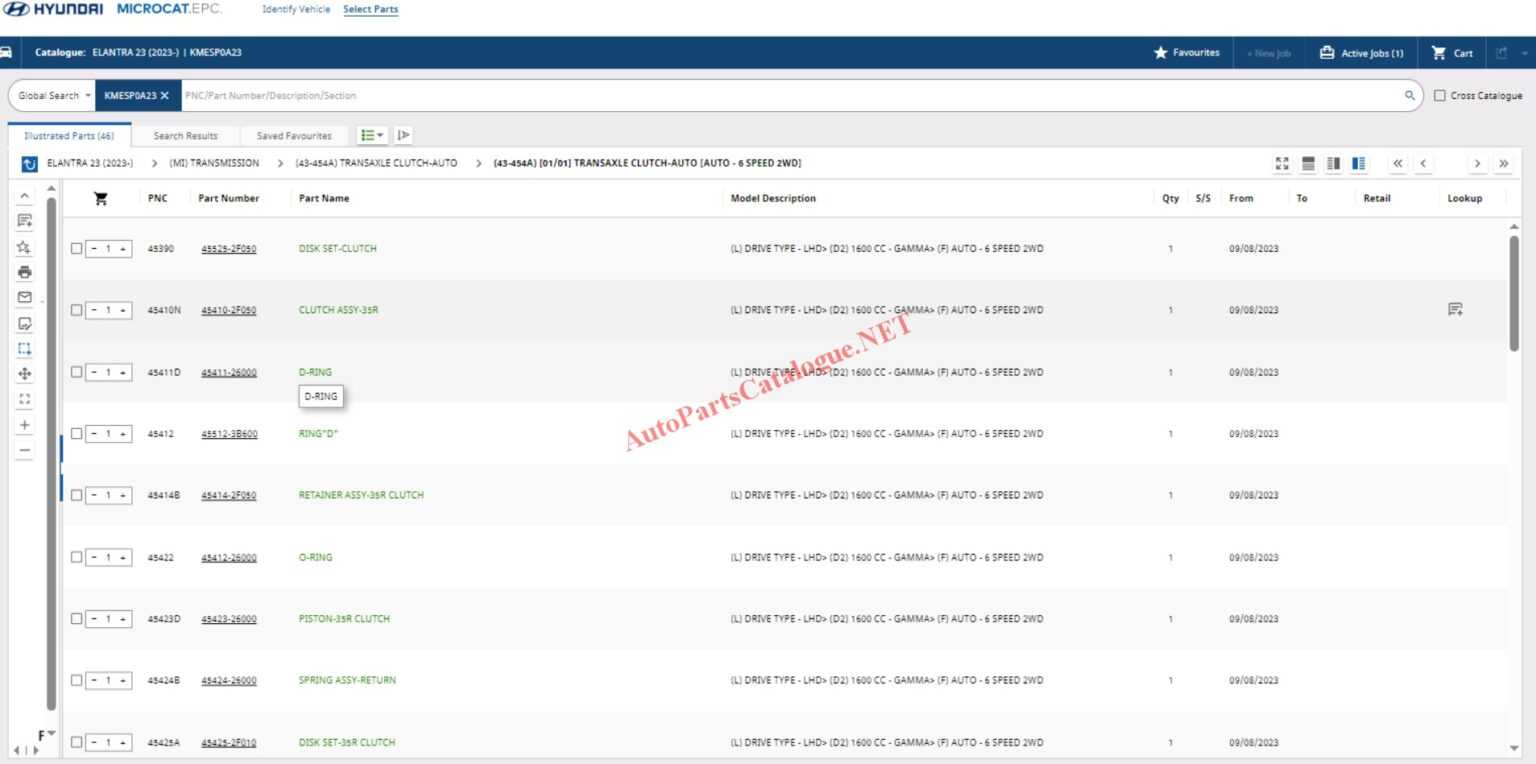Activate the marquee selection tool icon
This screenshot has width=1536, height=764.
[25, 348]
